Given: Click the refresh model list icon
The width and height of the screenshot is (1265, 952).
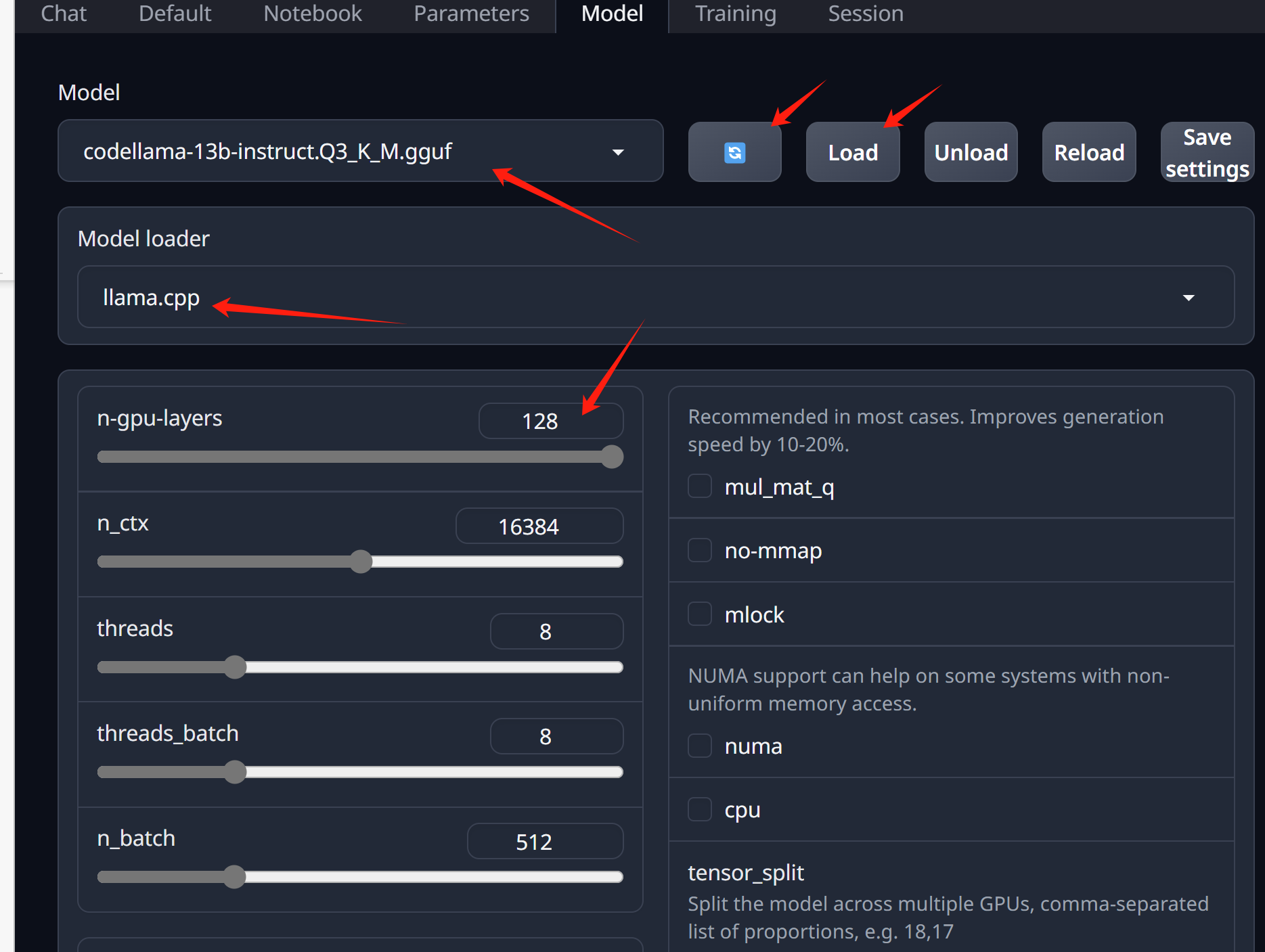Looking at the screenshot, I should pyautogui.click(x=734, y=153).
